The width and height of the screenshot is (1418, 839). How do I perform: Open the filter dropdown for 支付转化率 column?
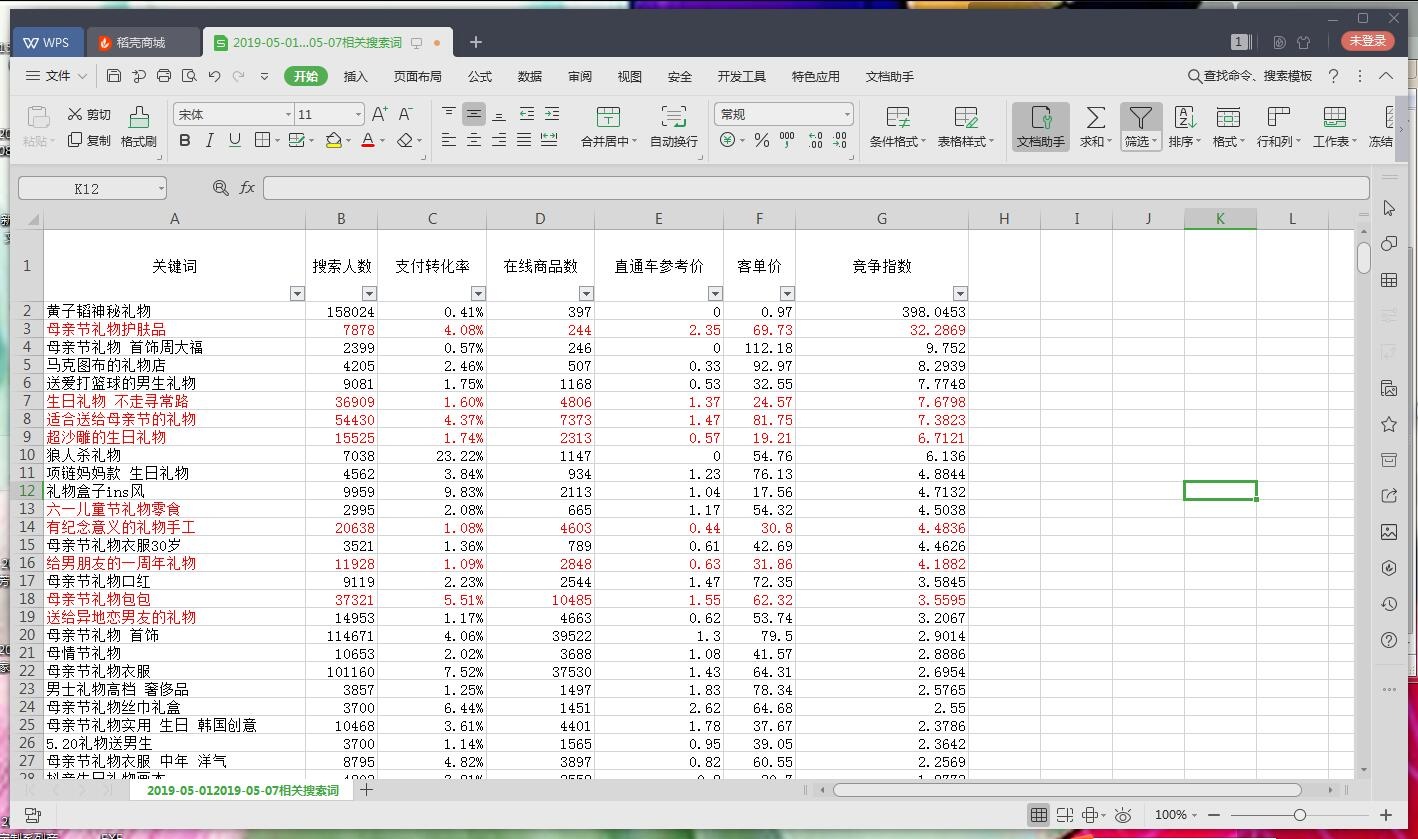click(478, 293)
